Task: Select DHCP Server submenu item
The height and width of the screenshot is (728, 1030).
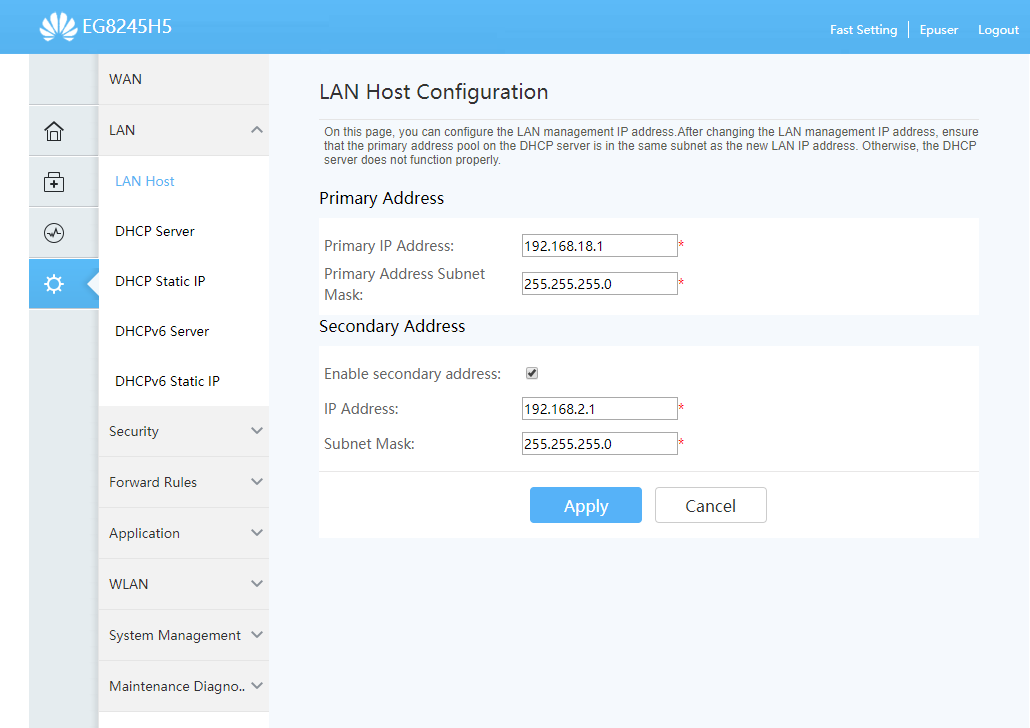Action: [155, 231]
